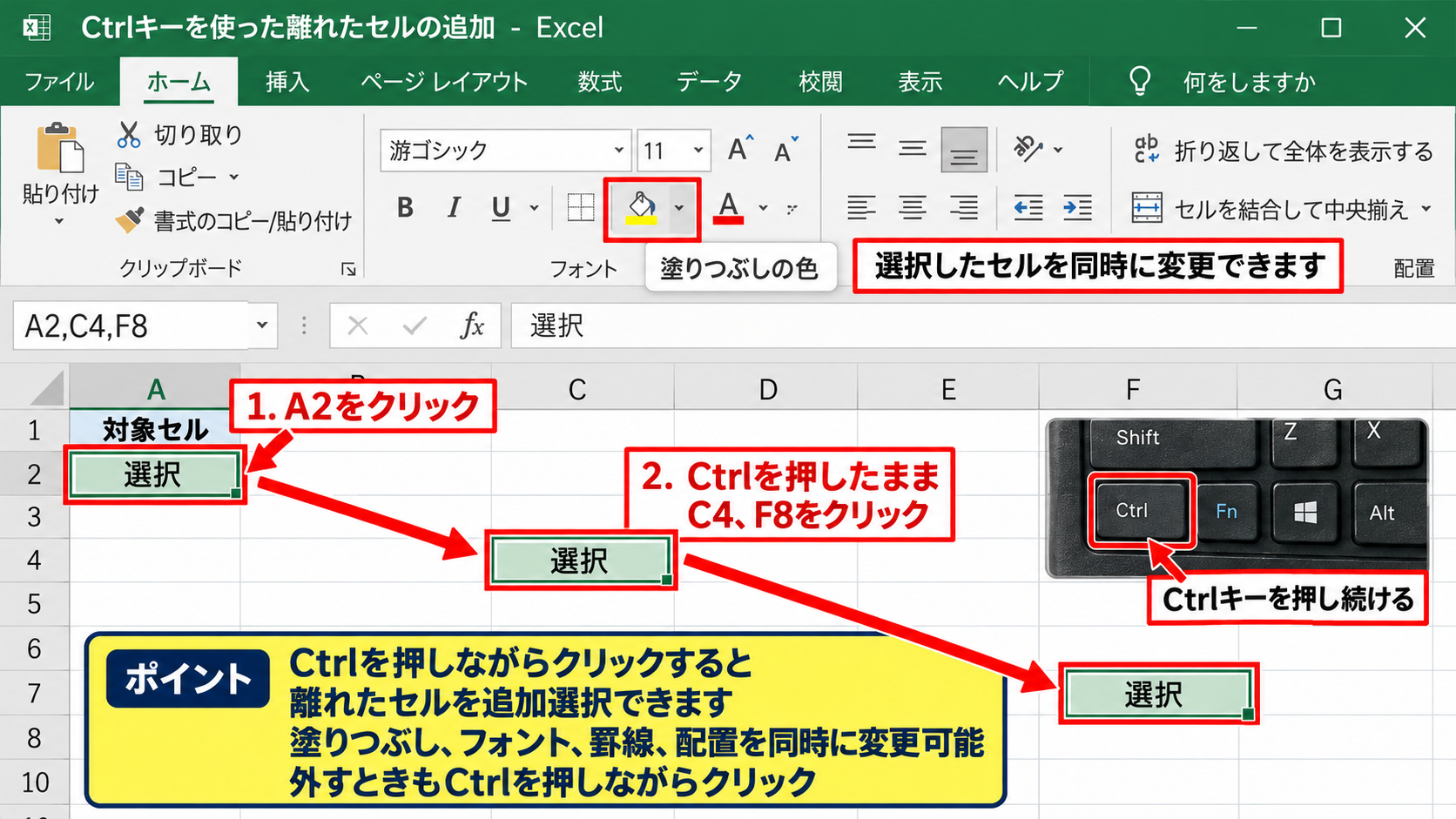This screenshot has width=1456, height=819.
Task: Select column D header
Action: coord(766,389)
